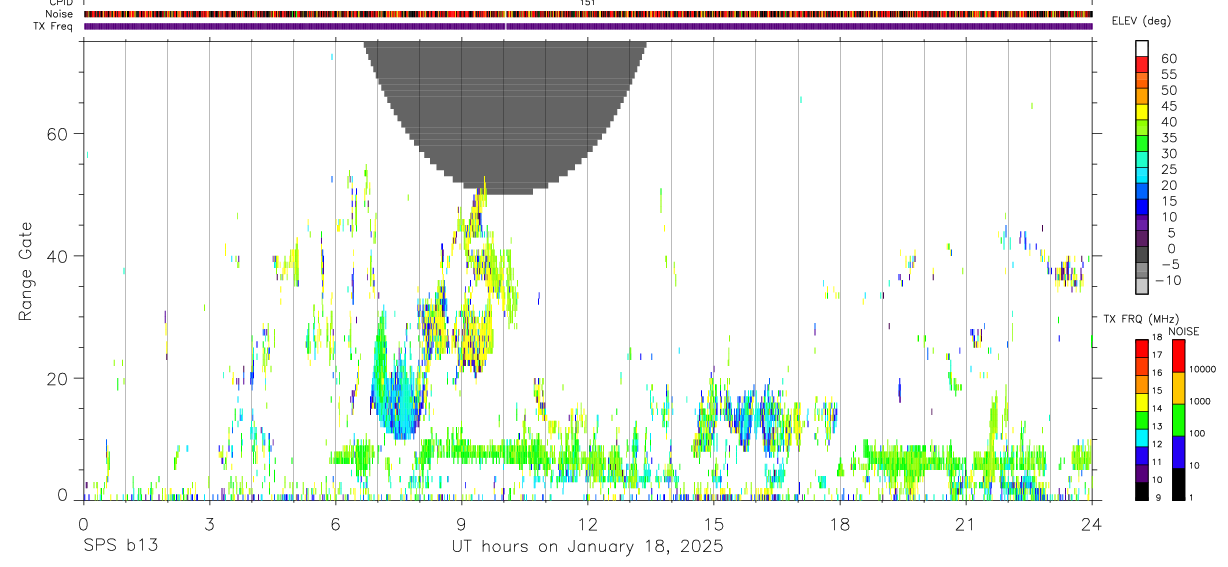Image resolution: width=1228 pixels, height=567 pixels.
Task: Click the '1000' label on NOISE scale
Action: pos(1200,401)
